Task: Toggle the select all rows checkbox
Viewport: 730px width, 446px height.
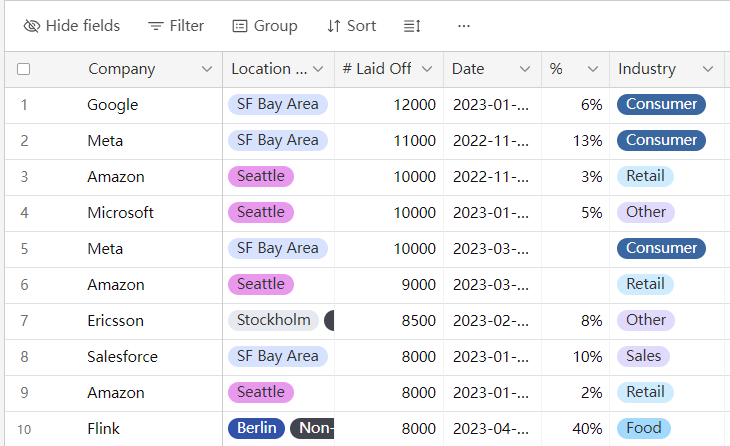Action: pyautogui.click(x=23, y=69)
